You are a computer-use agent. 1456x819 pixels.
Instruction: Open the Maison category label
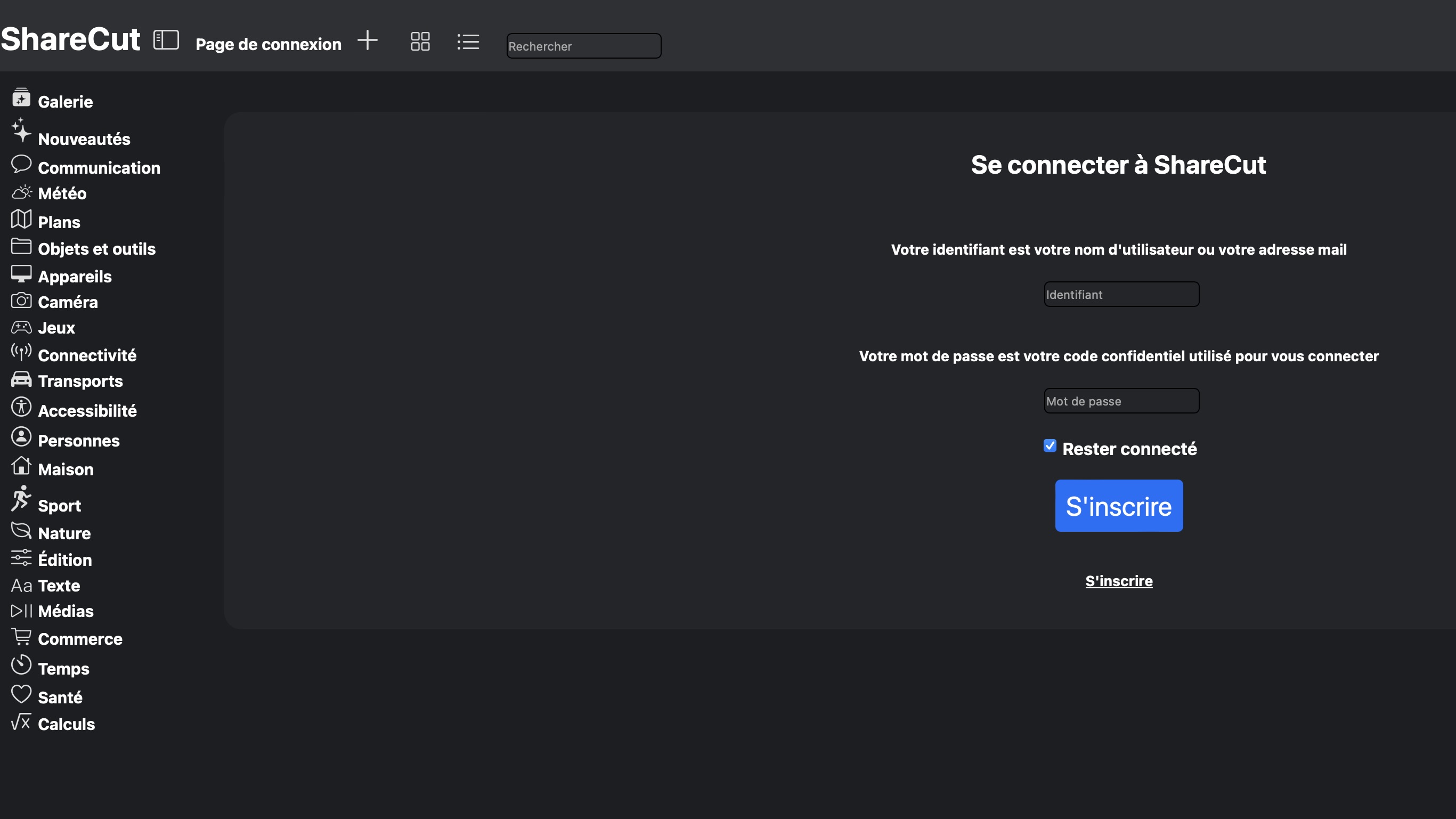(x=66, y=469)
